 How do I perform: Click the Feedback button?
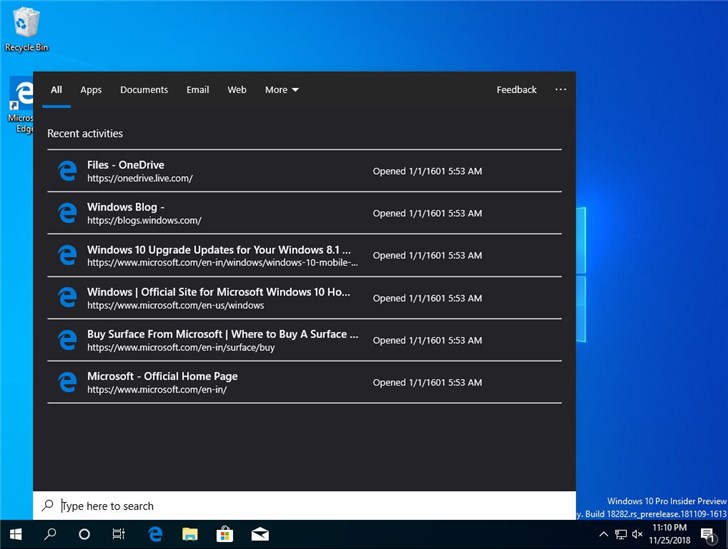click(516, 90)
